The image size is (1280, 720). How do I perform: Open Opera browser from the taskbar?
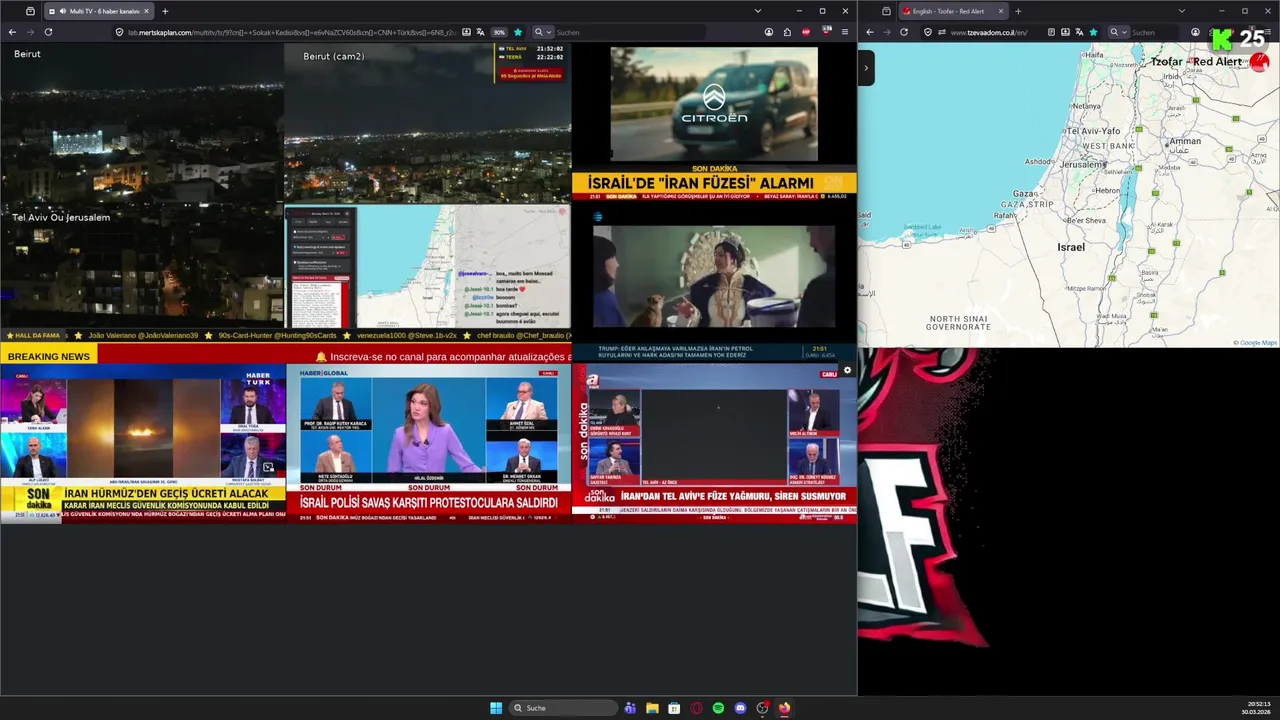pyautogui.click(x=696, y=708)
